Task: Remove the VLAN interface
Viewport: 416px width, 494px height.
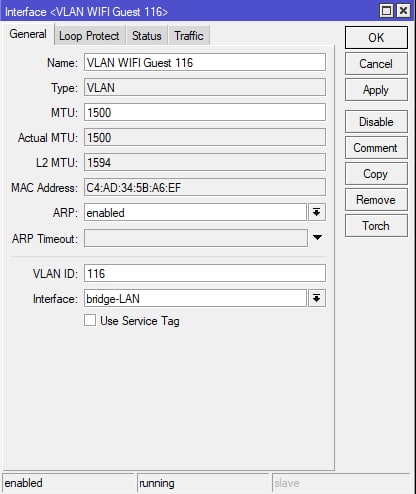Action: pyautogui.click(x=376, y=200)
